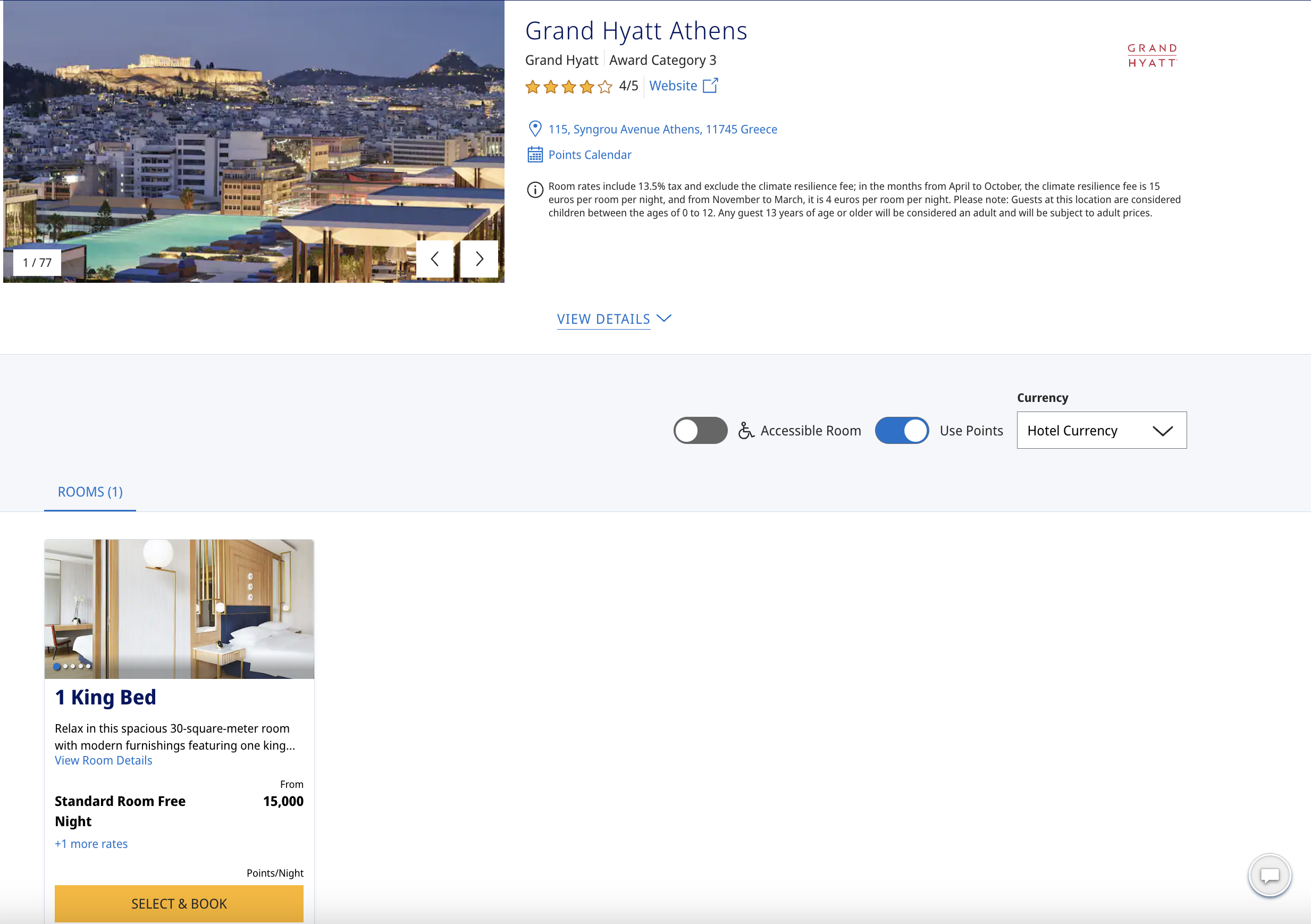This screenshot has width=1311, height=924.
Task: Turn off the Use Points switch
Action: pyautogui.click(x=902, y=431)
